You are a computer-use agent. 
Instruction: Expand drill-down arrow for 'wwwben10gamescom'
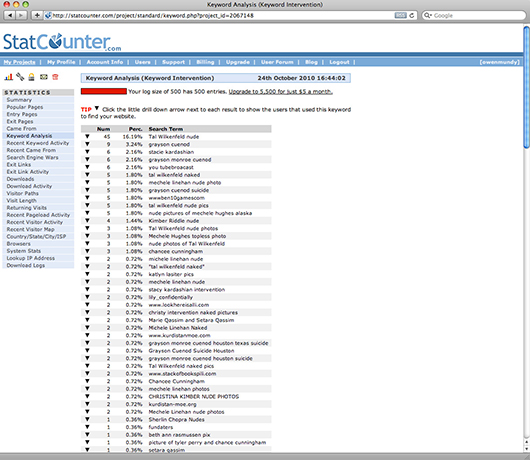click(87, 198)
